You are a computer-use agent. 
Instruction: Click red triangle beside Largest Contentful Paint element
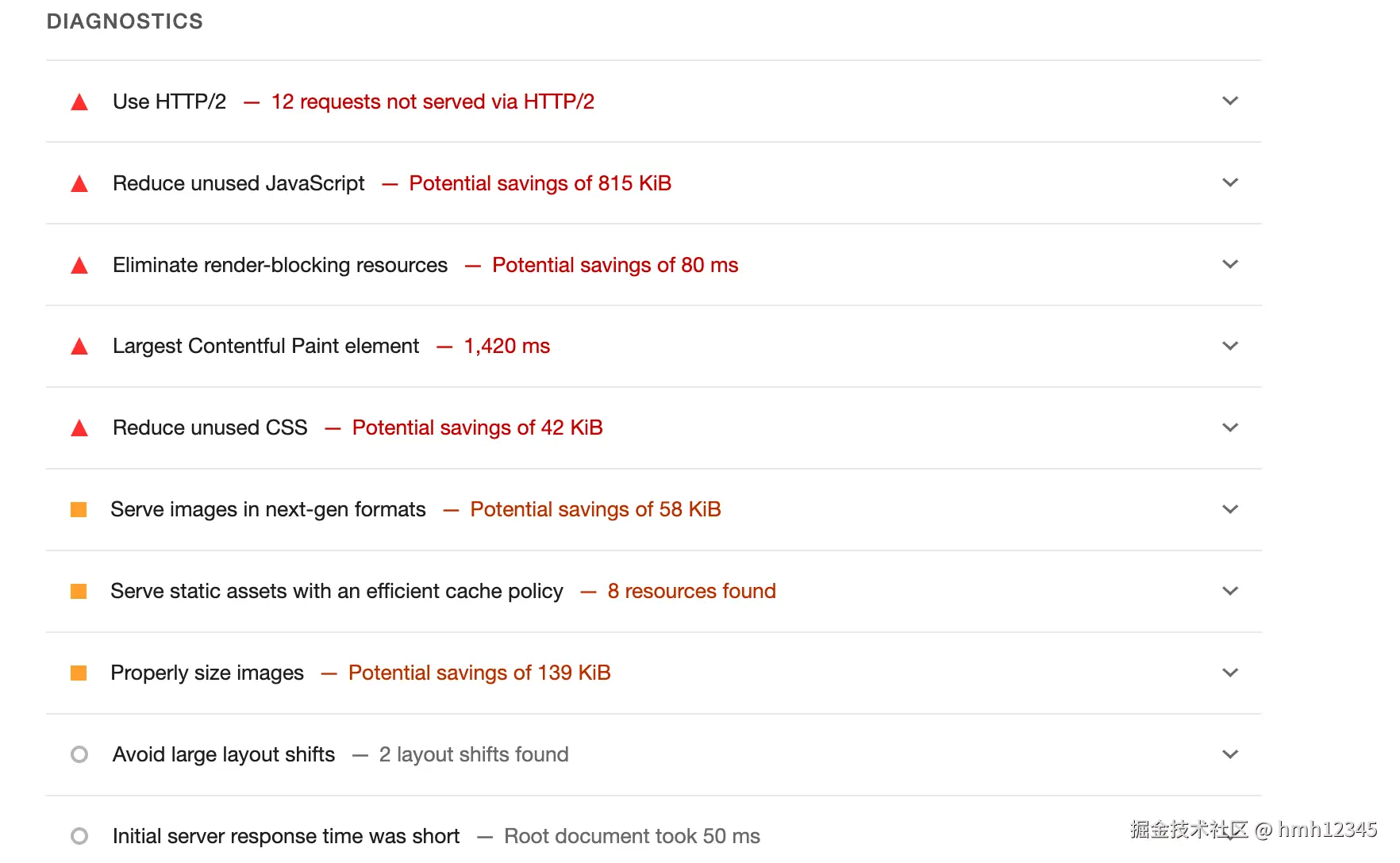click(x=79, y=347)
